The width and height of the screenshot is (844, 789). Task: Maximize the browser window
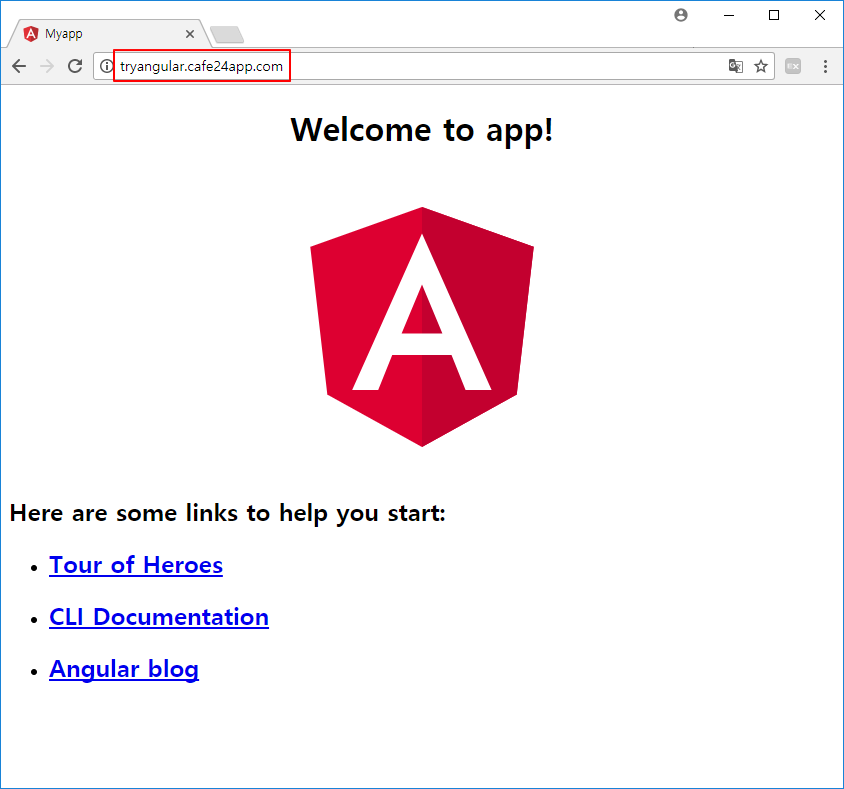pyautogui.click(x=774, y=16)
